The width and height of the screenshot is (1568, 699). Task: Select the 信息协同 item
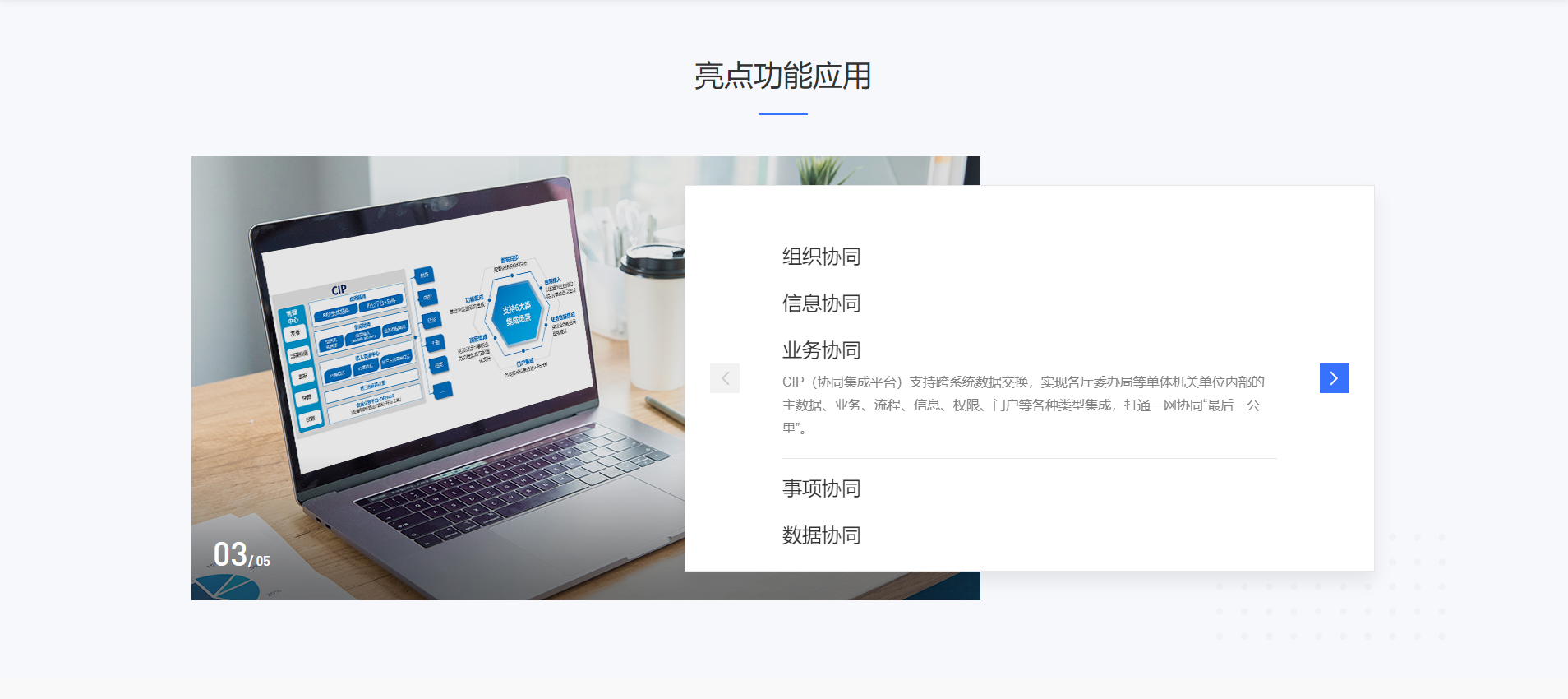822,303
